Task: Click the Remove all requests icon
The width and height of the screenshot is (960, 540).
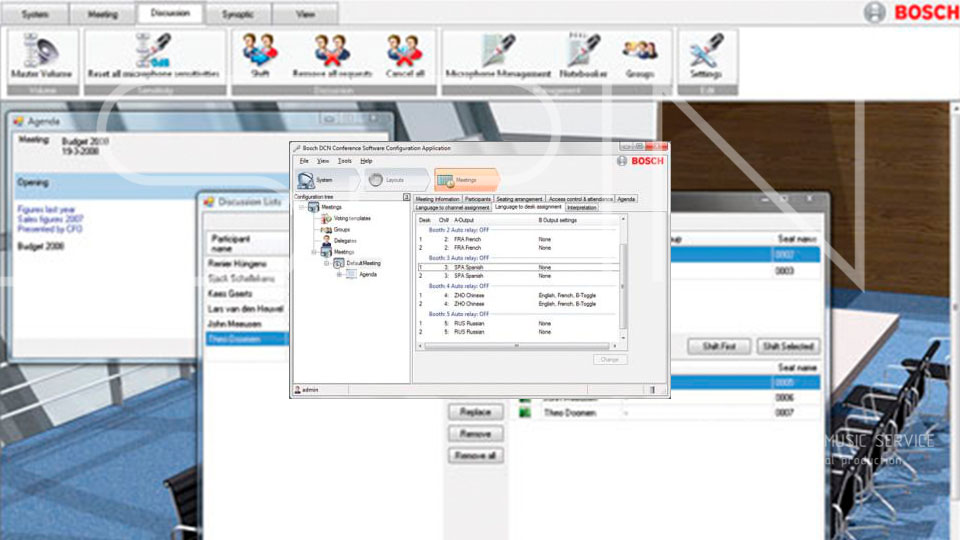Action: pos(332,56)
